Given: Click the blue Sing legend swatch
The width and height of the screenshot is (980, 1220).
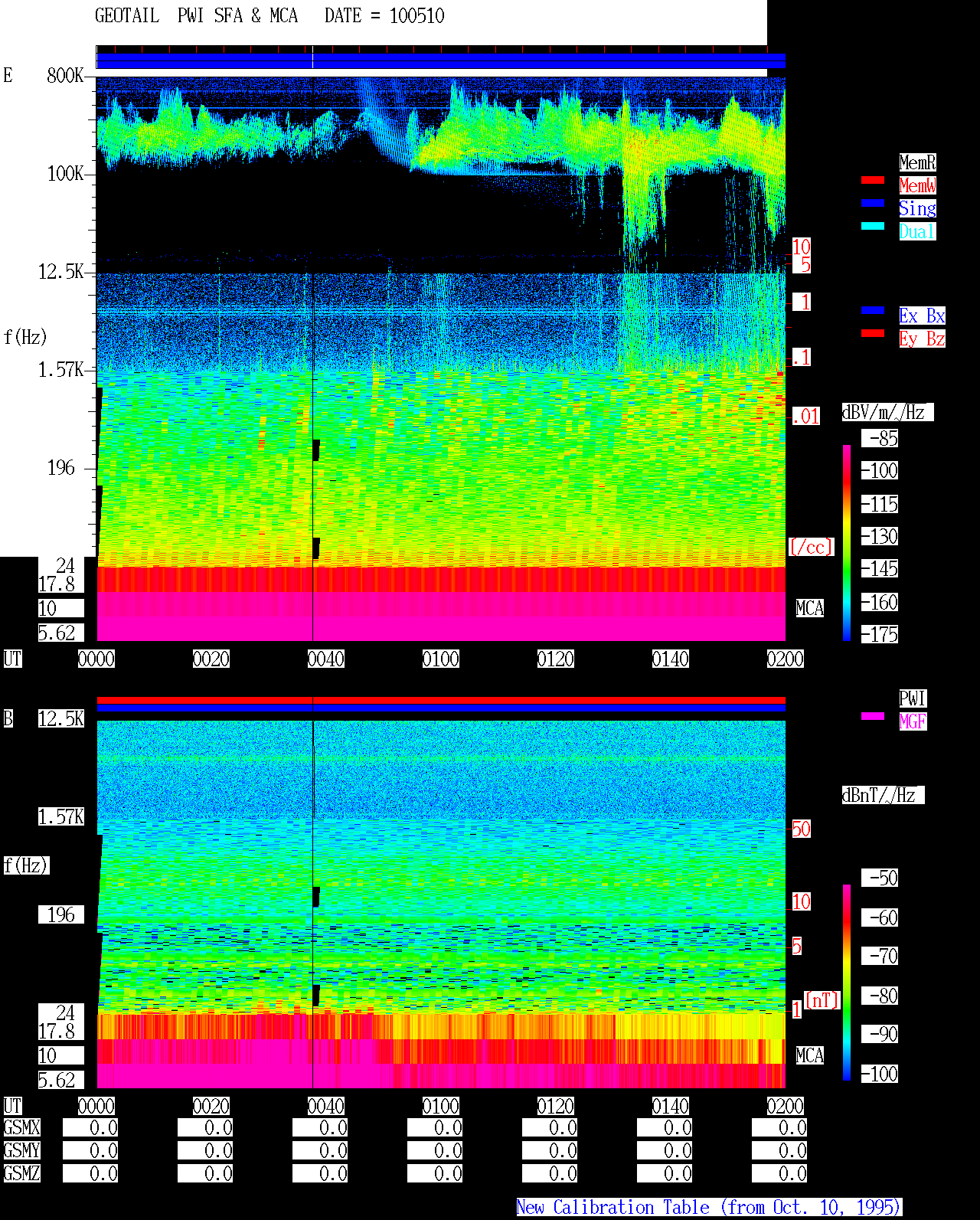Looking at the screenshot, I should 873,203.
